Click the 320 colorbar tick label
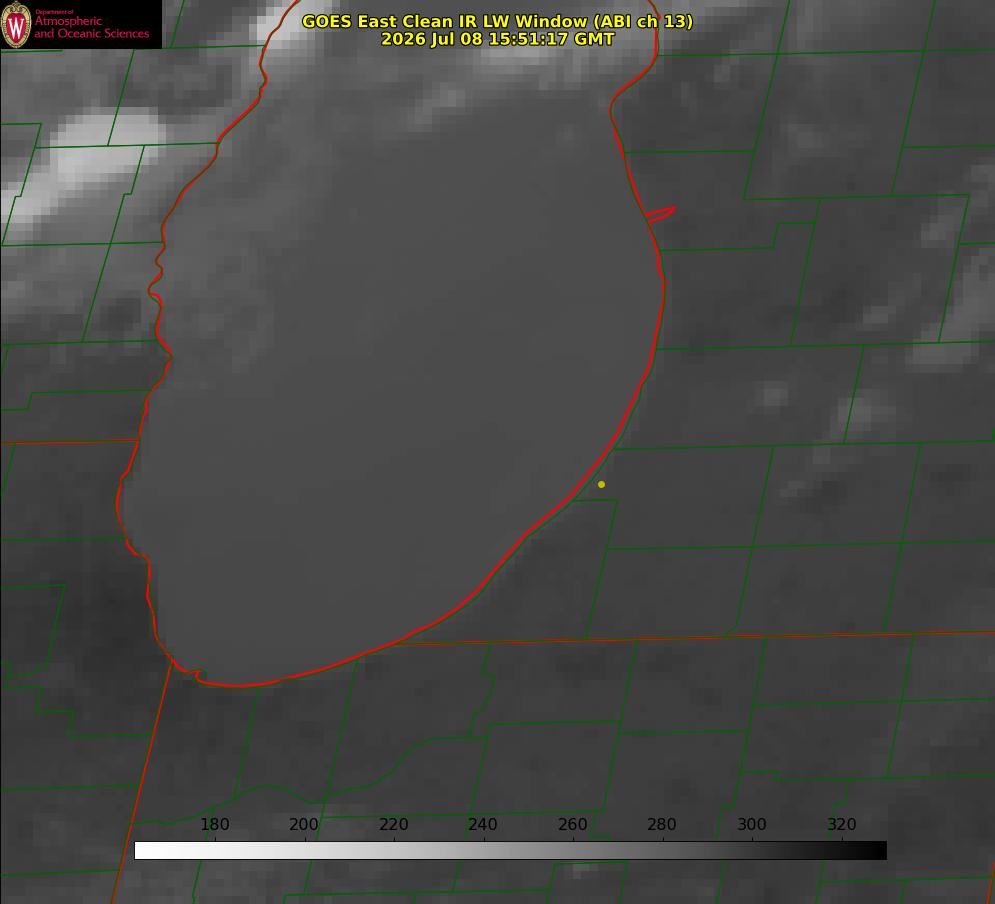This screenshot has height=904, width=995. coord(842,824)
